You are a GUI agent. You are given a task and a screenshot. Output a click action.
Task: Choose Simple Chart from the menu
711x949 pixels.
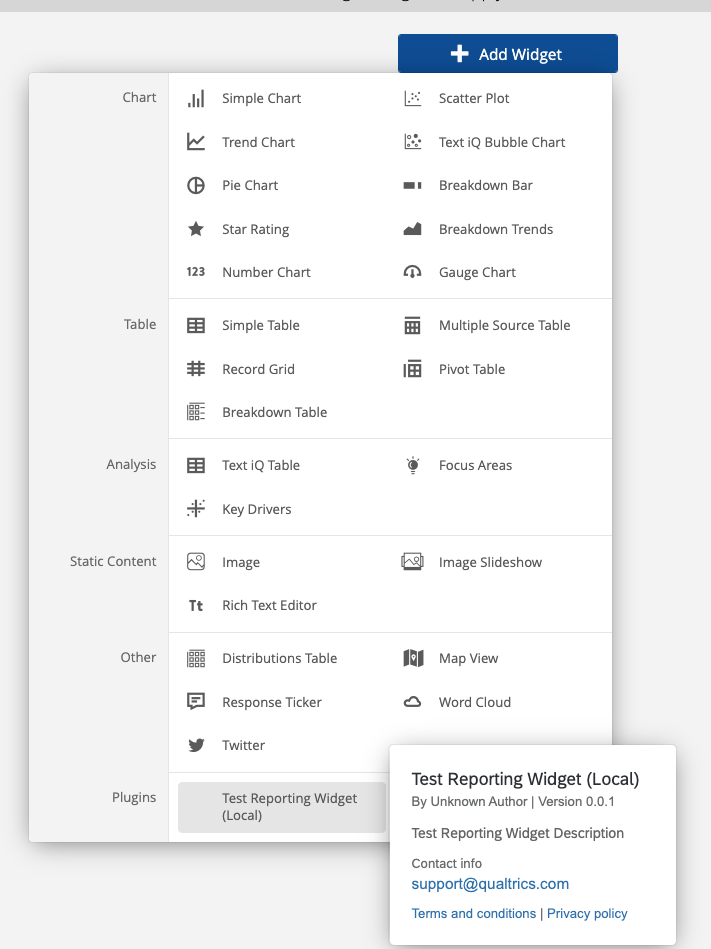tap(261, 99)
